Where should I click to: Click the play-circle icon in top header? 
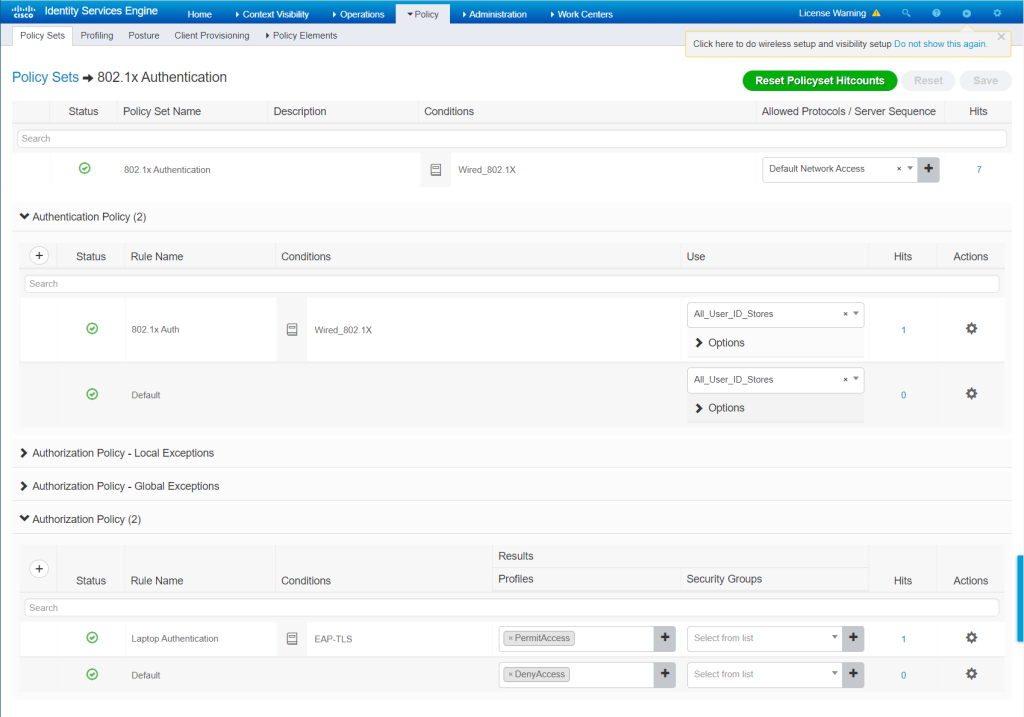click(967, 13)
